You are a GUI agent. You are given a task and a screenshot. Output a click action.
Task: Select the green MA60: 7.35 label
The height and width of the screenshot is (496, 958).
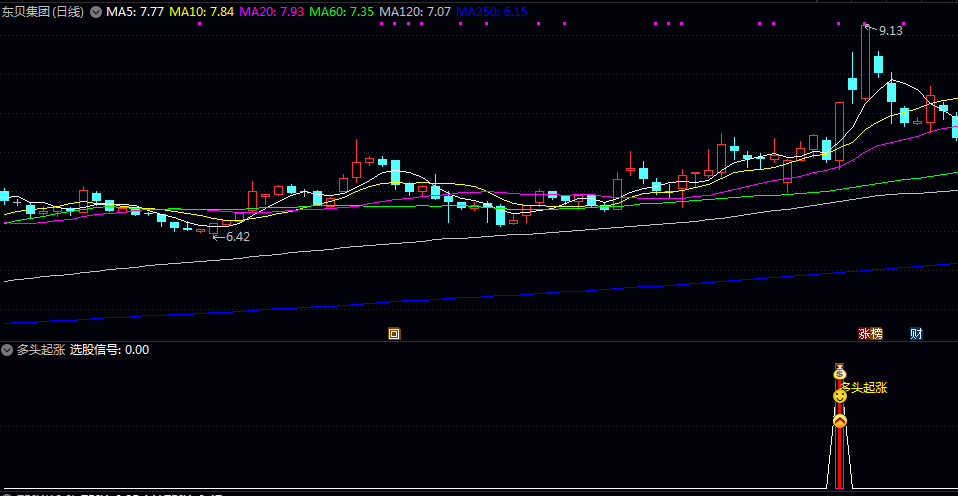click(x=342, y=12)
